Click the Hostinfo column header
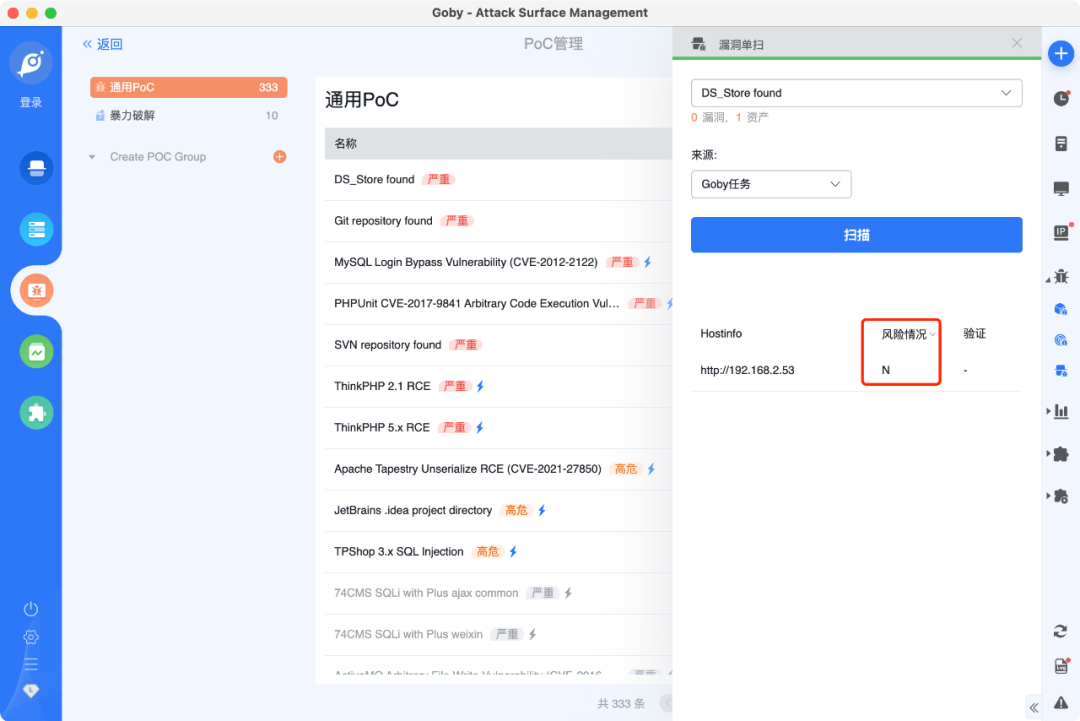The height and width of the screenshot is (721, 1080). (x=721, y=333)
